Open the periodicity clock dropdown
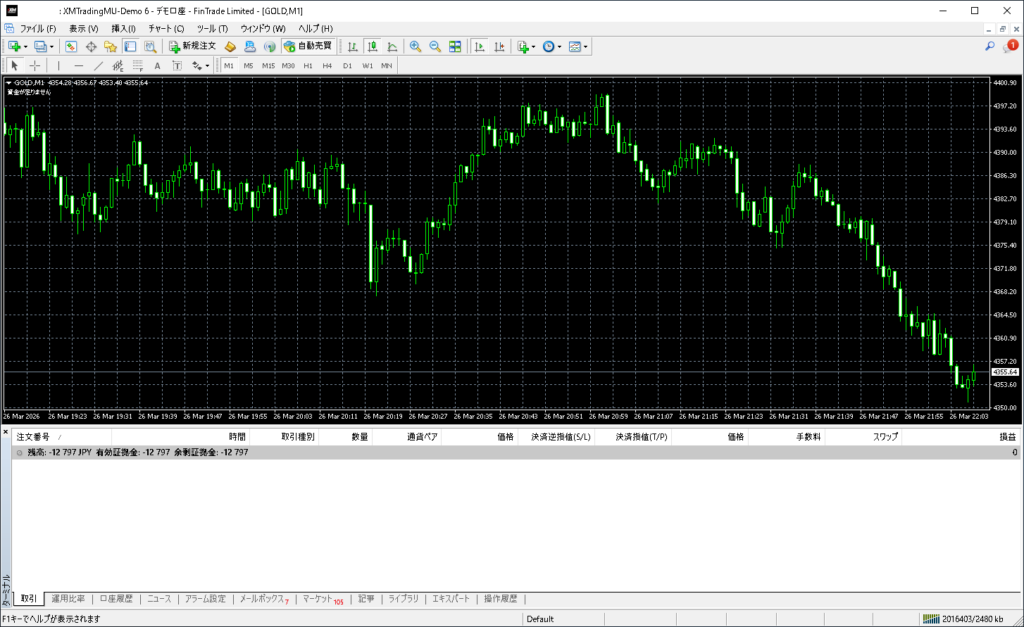The height and width of the screenshot is (627, 1024). click(x=560, y=46)
